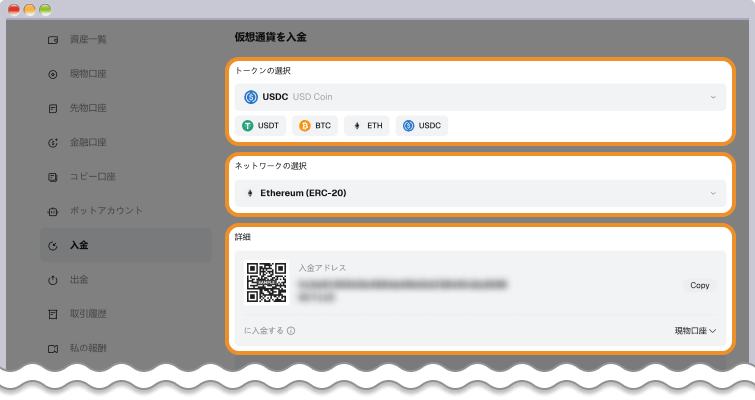Image resolution: width=755 pixels, height=400 pixels.
Task: Click the deposit icon beside 入金
Action: pos(53,246)
